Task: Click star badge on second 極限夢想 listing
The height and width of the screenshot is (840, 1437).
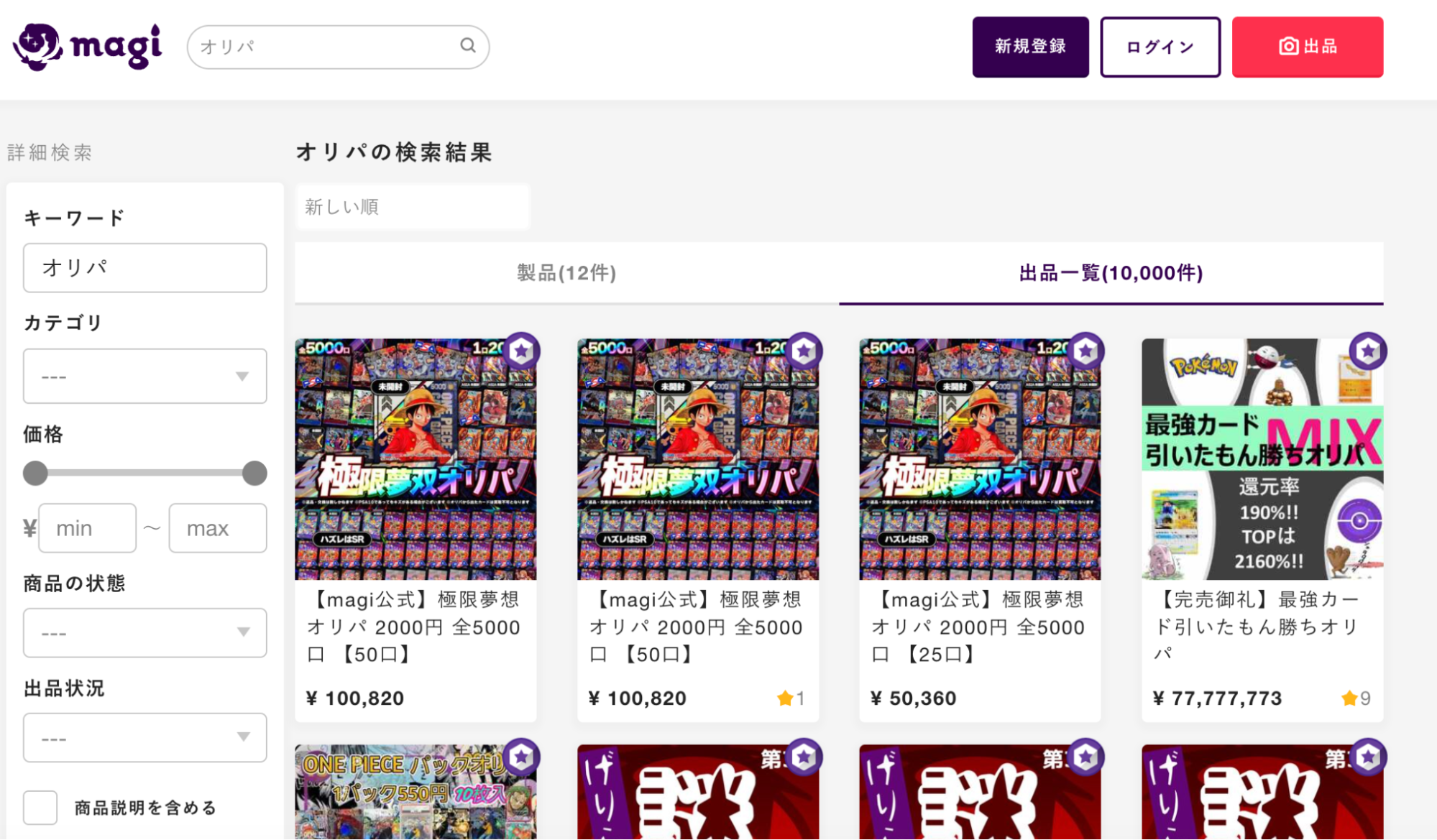Action: (x=804, y=351)
